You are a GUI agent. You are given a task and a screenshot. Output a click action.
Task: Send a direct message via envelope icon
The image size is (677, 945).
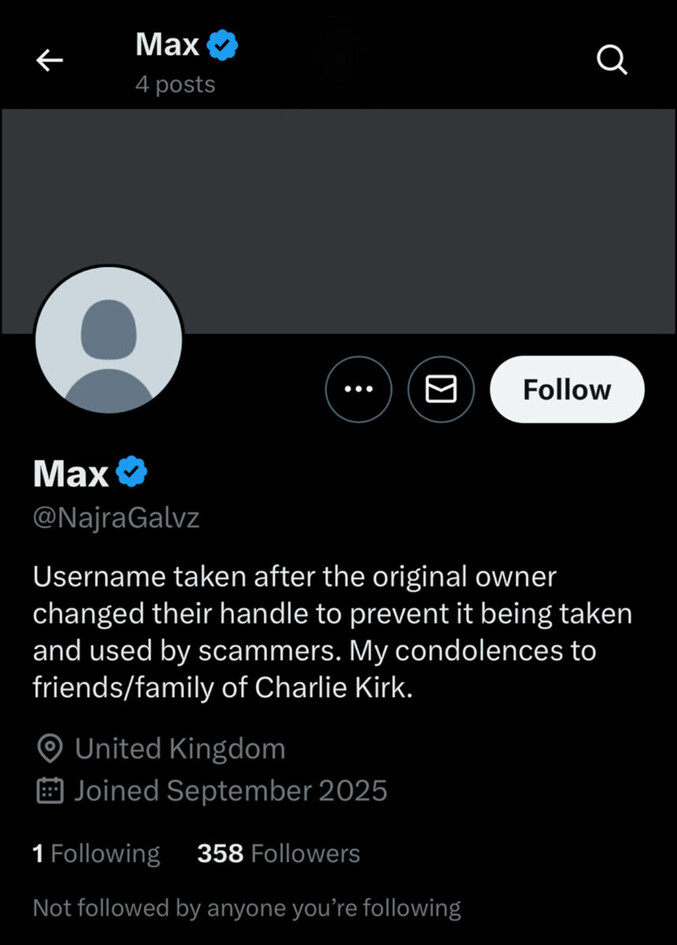(x=441, y=389)
